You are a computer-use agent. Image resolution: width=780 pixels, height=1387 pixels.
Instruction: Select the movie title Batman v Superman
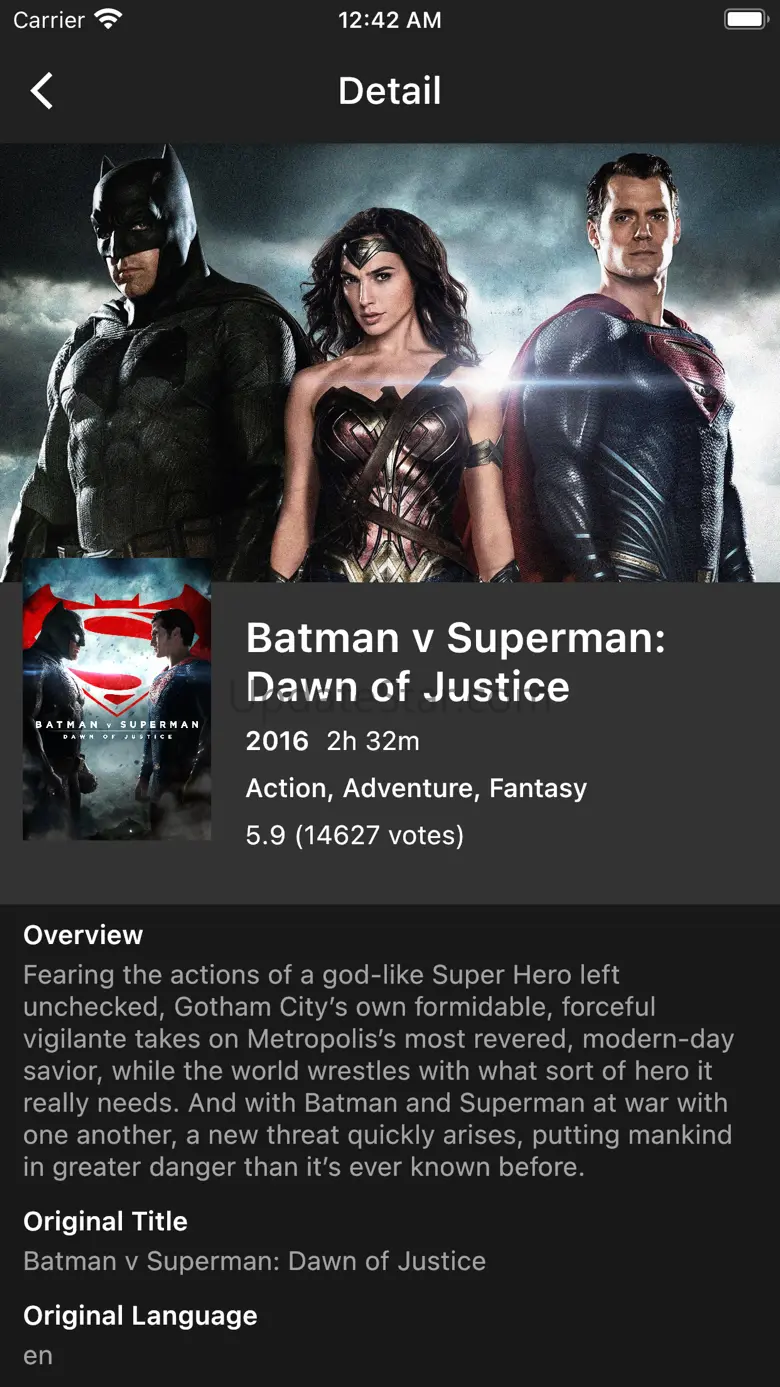456,662
